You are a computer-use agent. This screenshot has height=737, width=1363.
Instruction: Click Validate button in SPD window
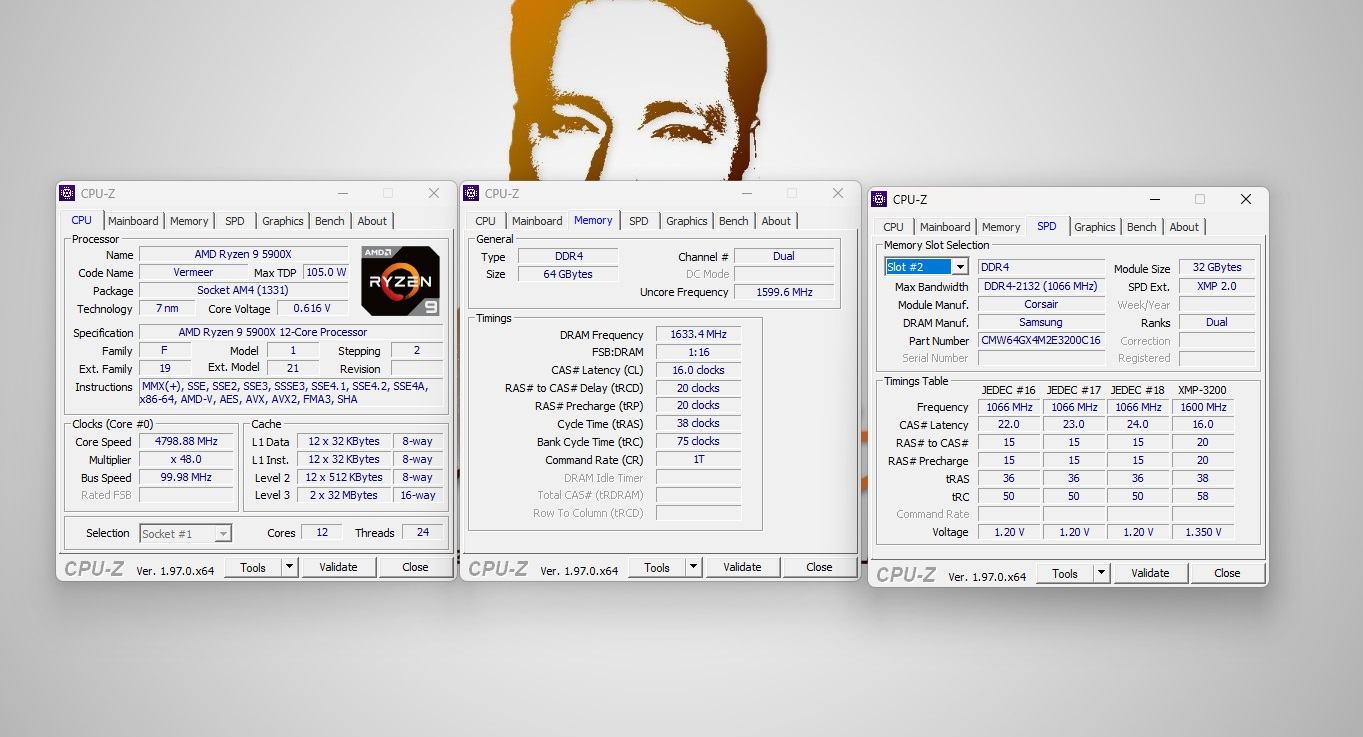pos(1150,573)
